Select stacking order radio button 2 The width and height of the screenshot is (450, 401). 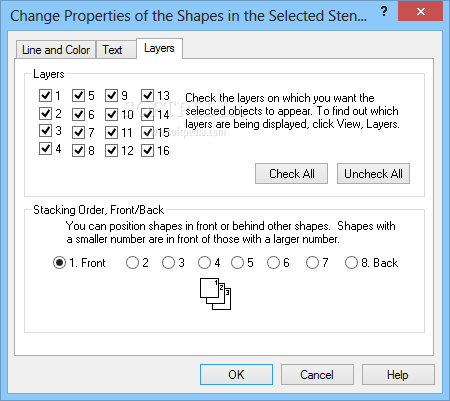coord(132,263)
